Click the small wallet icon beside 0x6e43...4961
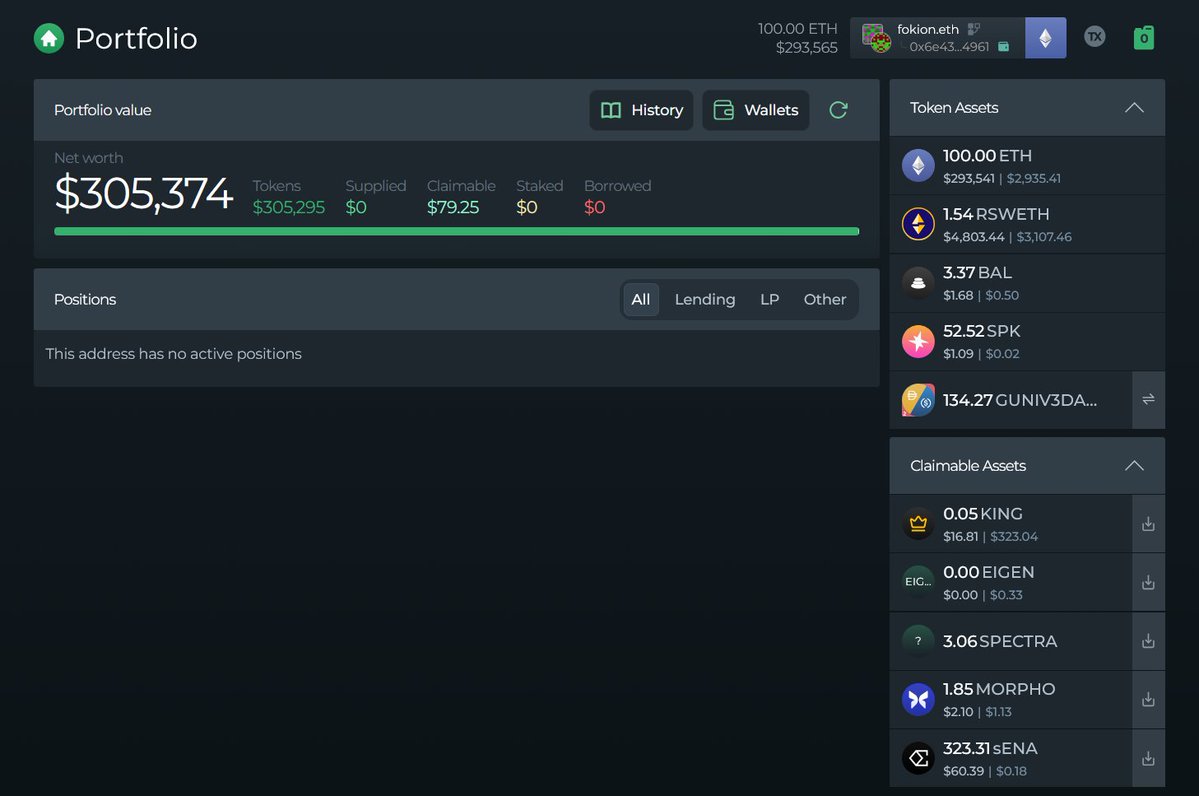Viewport: 1199px width, 796px height. tap(1003, 47)
